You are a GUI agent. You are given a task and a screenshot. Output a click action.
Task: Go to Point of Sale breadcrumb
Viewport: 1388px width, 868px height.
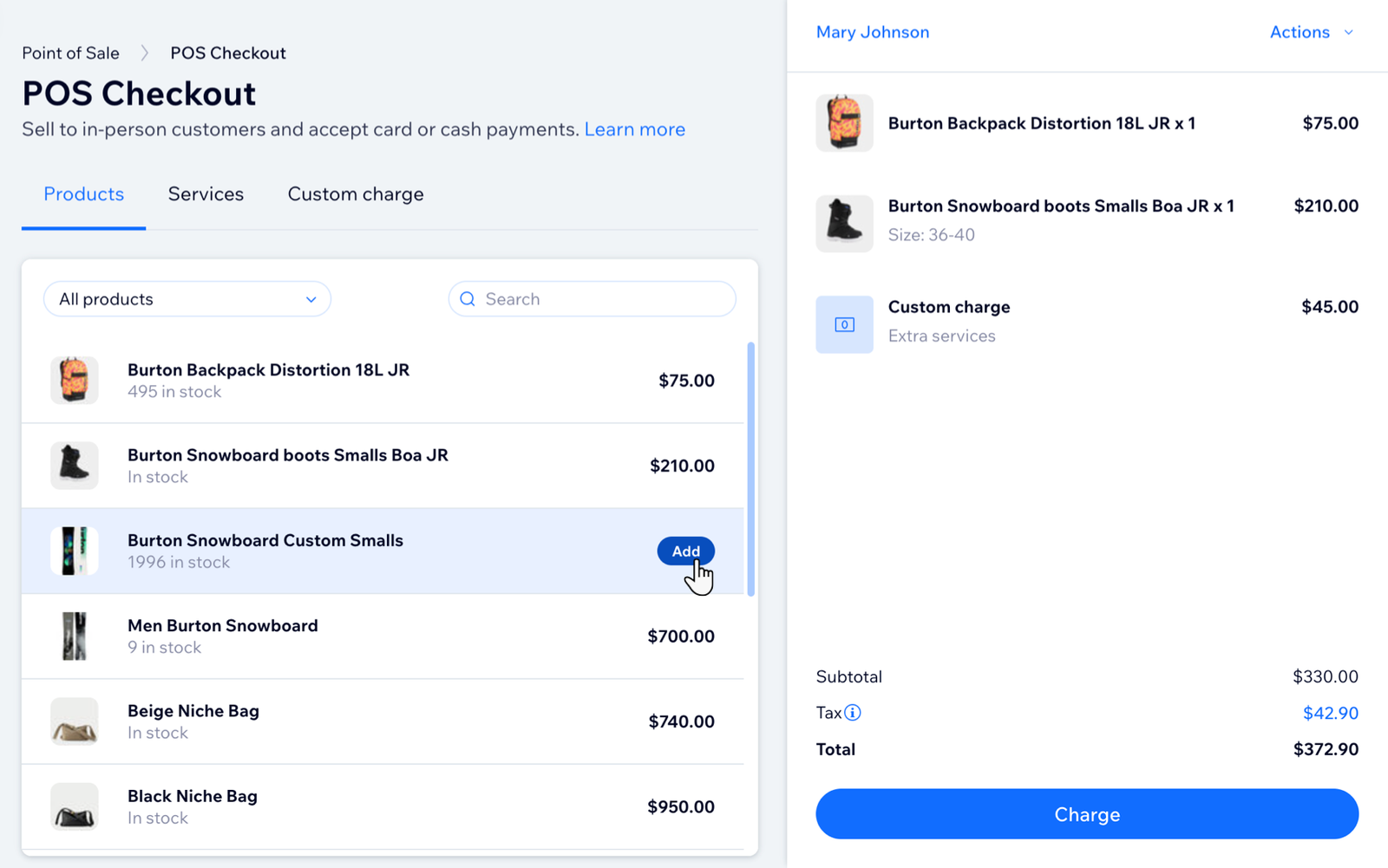71,53
